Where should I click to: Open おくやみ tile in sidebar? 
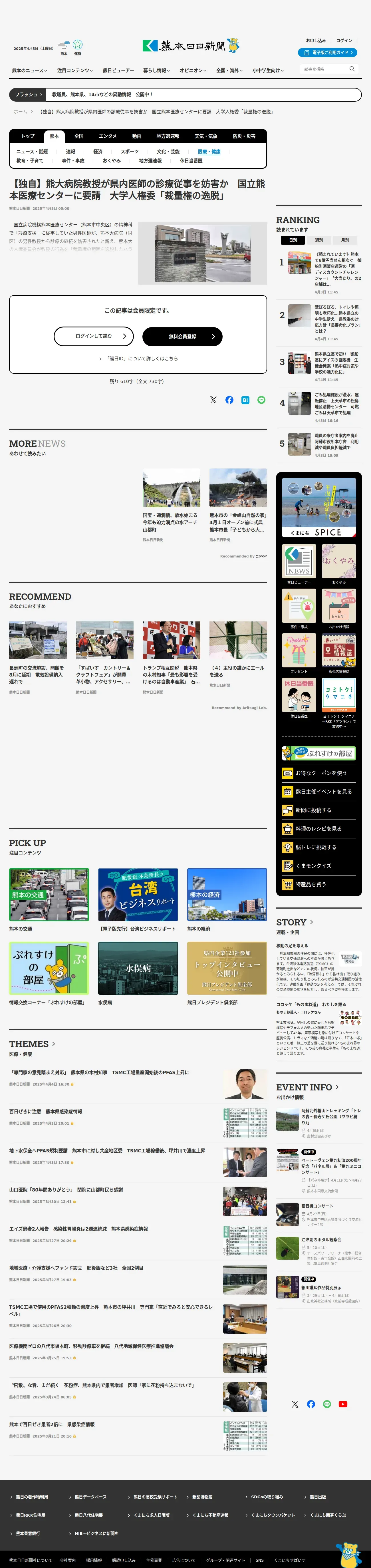339,561
